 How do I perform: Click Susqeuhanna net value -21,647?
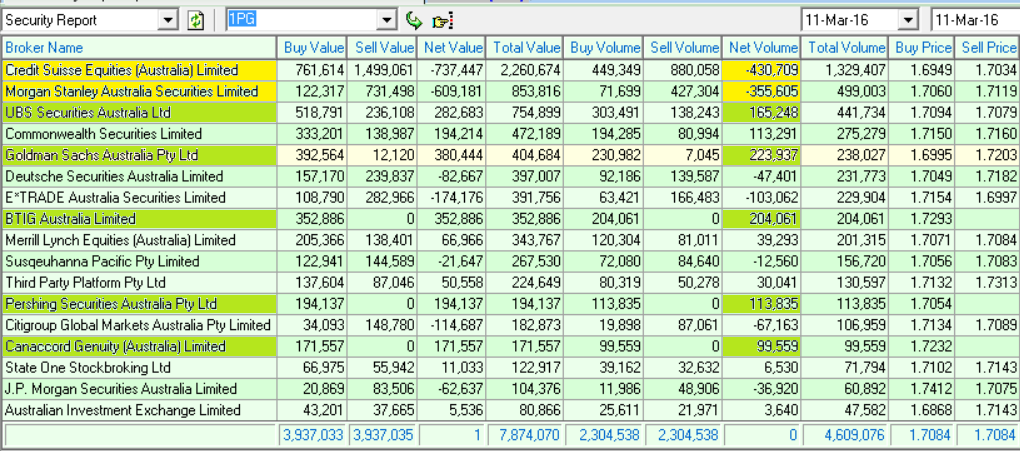click(x=453, y=262)
